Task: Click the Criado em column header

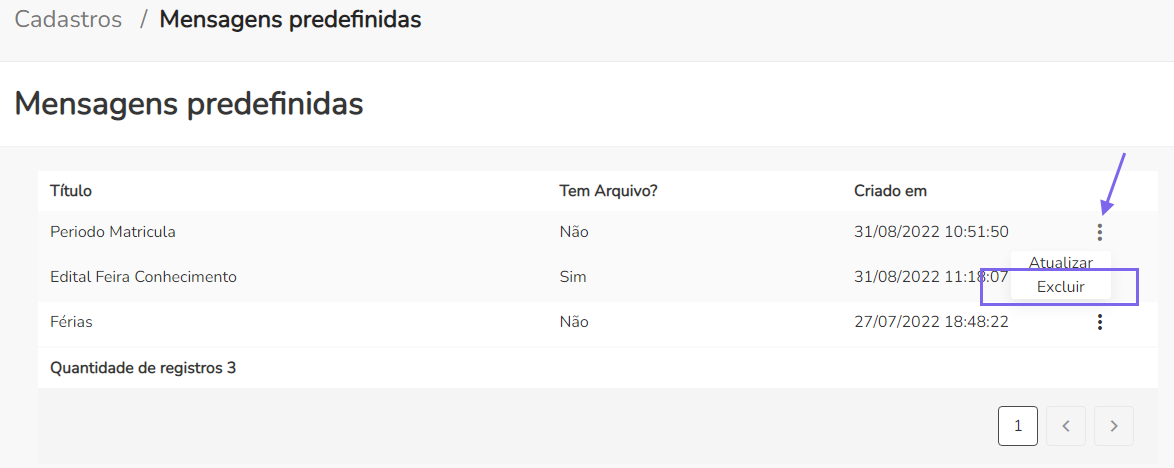Action: click(890, 191)
